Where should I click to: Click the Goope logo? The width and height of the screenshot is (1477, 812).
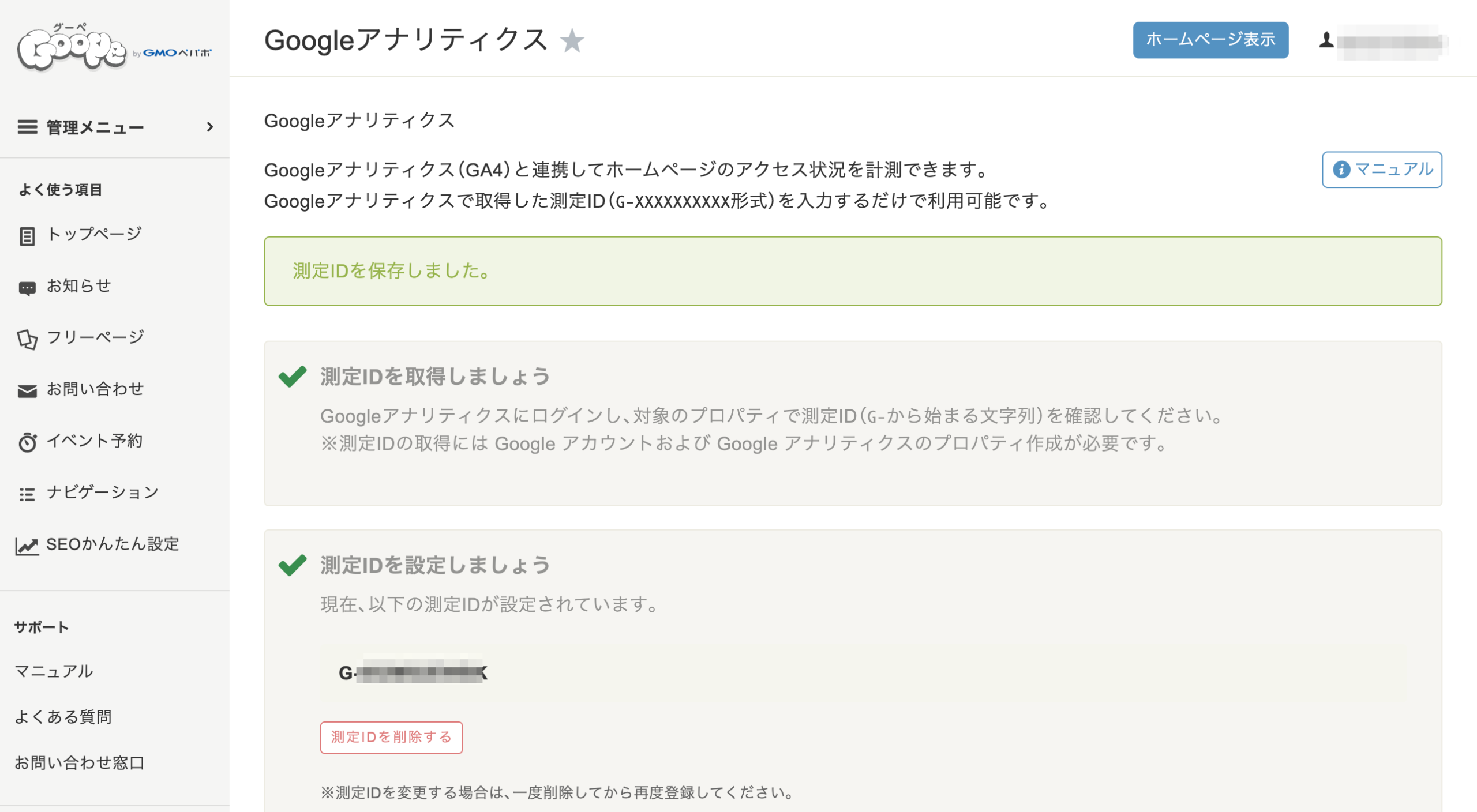click(x=72, y=48)
